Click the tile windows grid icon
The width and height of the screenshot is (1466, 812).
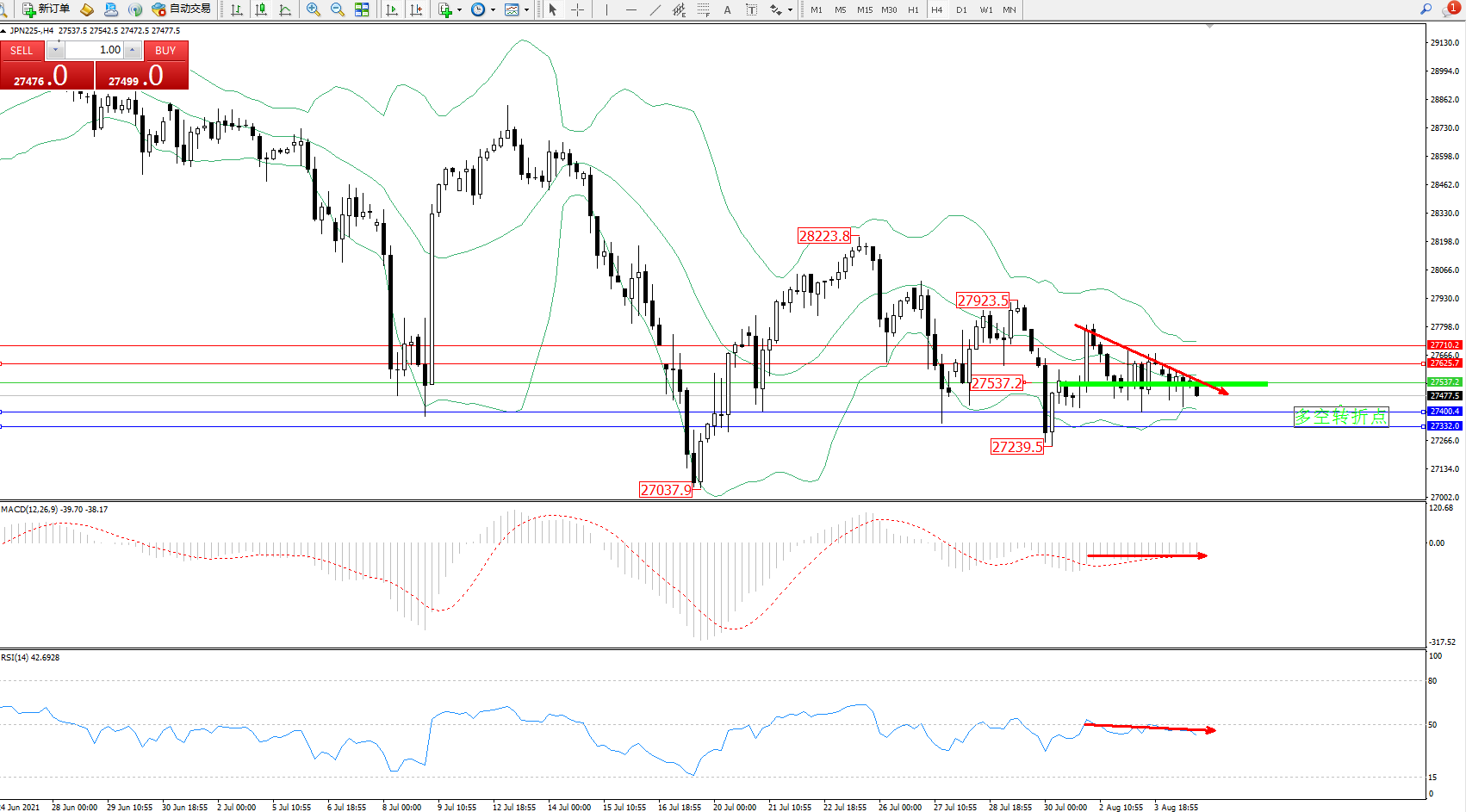coord(362,9)
